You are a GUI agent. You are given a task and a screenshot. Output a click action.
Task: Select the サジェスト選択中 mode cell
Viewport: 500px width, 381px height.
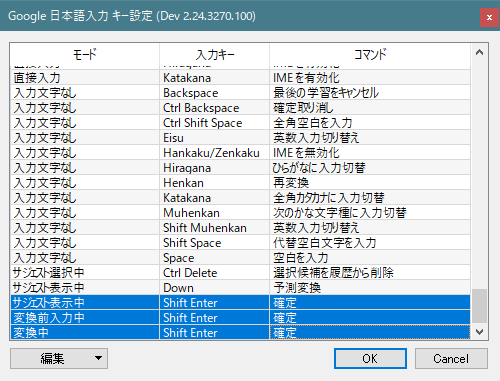click(85, 273)
